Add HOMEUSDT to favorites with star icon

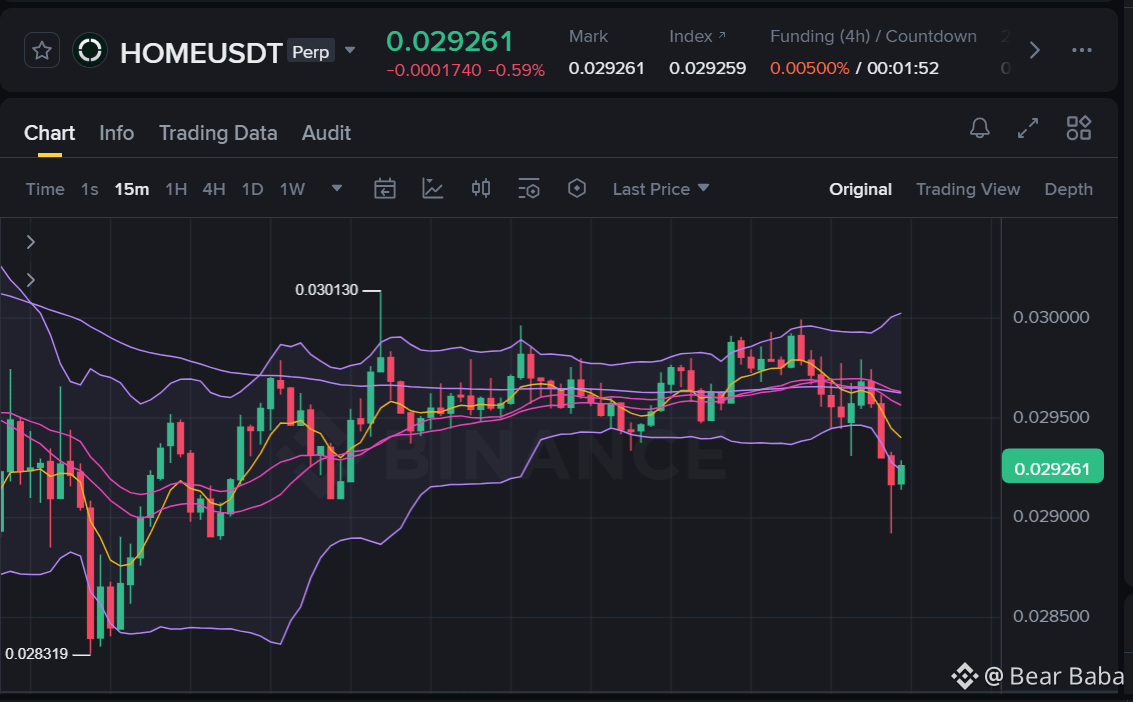point(42,51)
